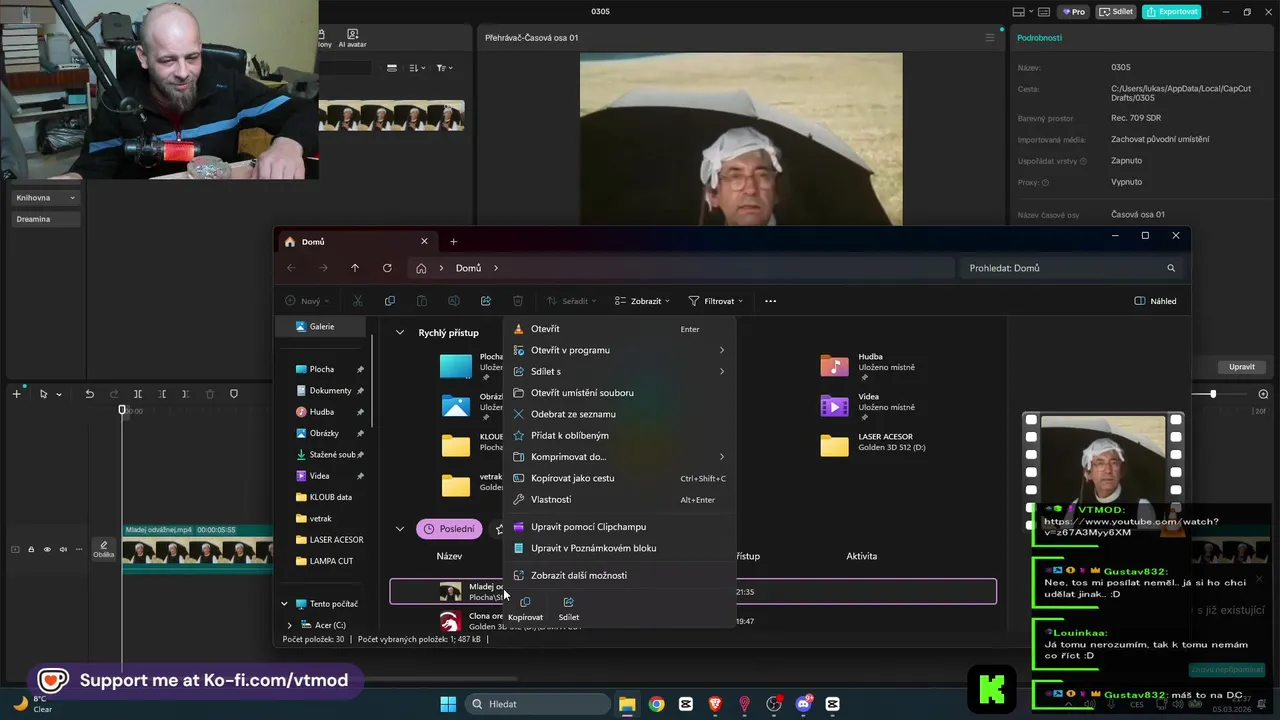Image resolution: width=1280 pixels, height=720 pixels.
Task: Open Discord from the taskbar
Action: [803, 704]
